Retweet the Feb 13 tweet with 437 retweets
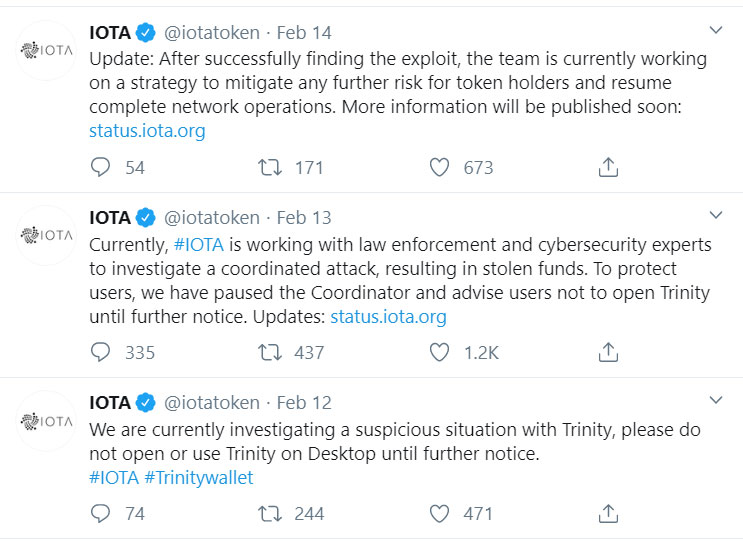 click(270, 352)
